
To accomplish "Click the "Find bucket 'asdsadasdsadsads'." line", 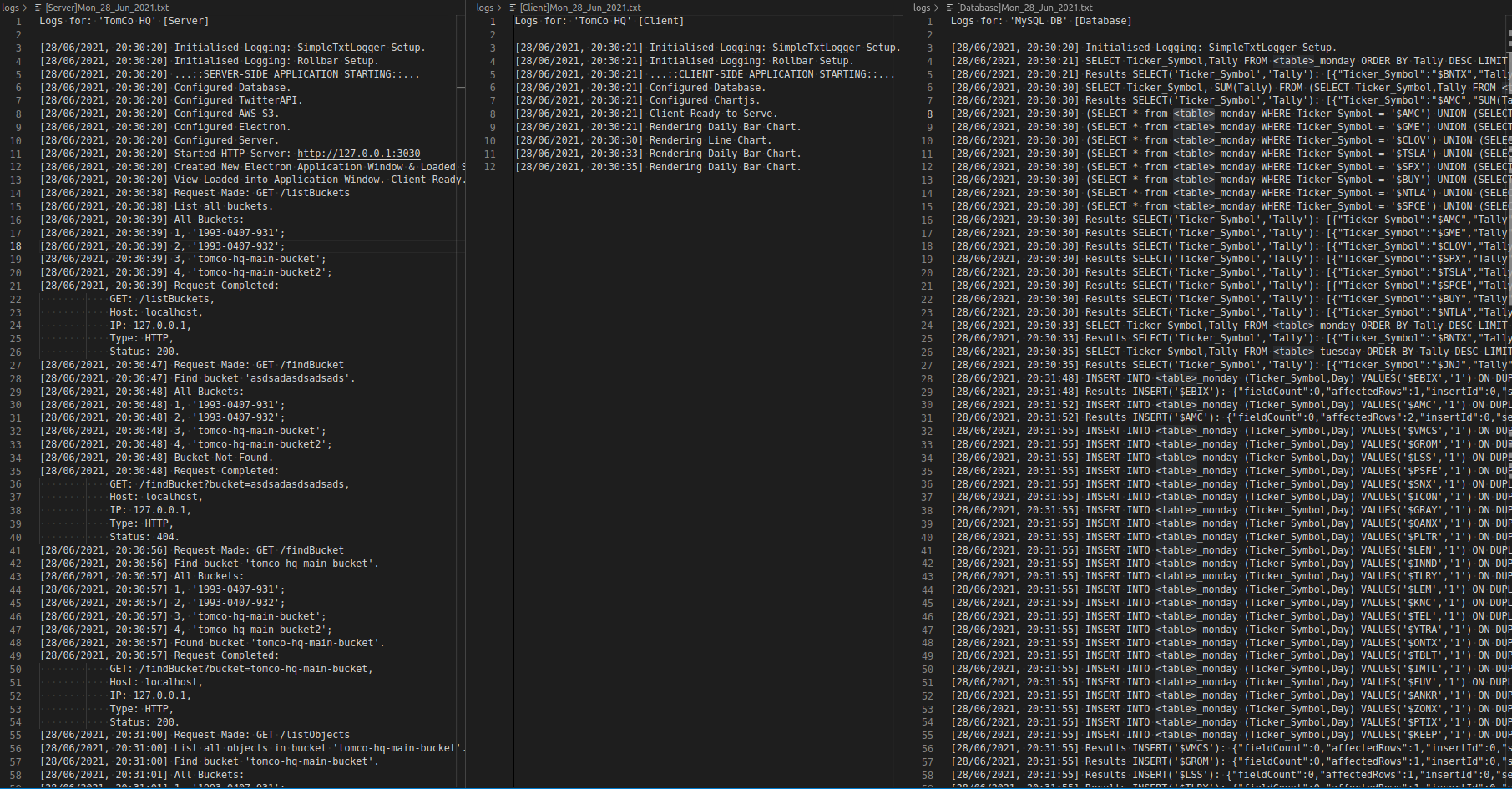I will 198,378.
